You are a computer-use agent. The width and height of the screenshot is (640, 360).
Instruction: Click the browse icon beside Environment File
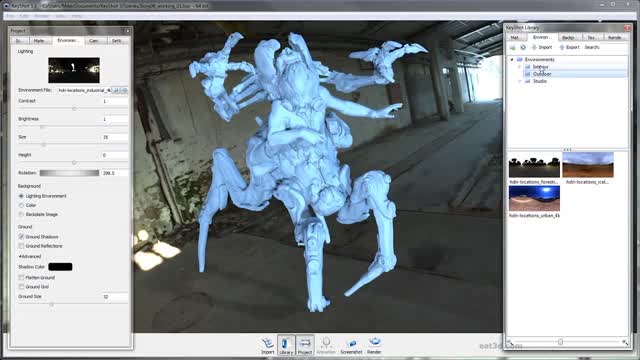coord(116,90)
